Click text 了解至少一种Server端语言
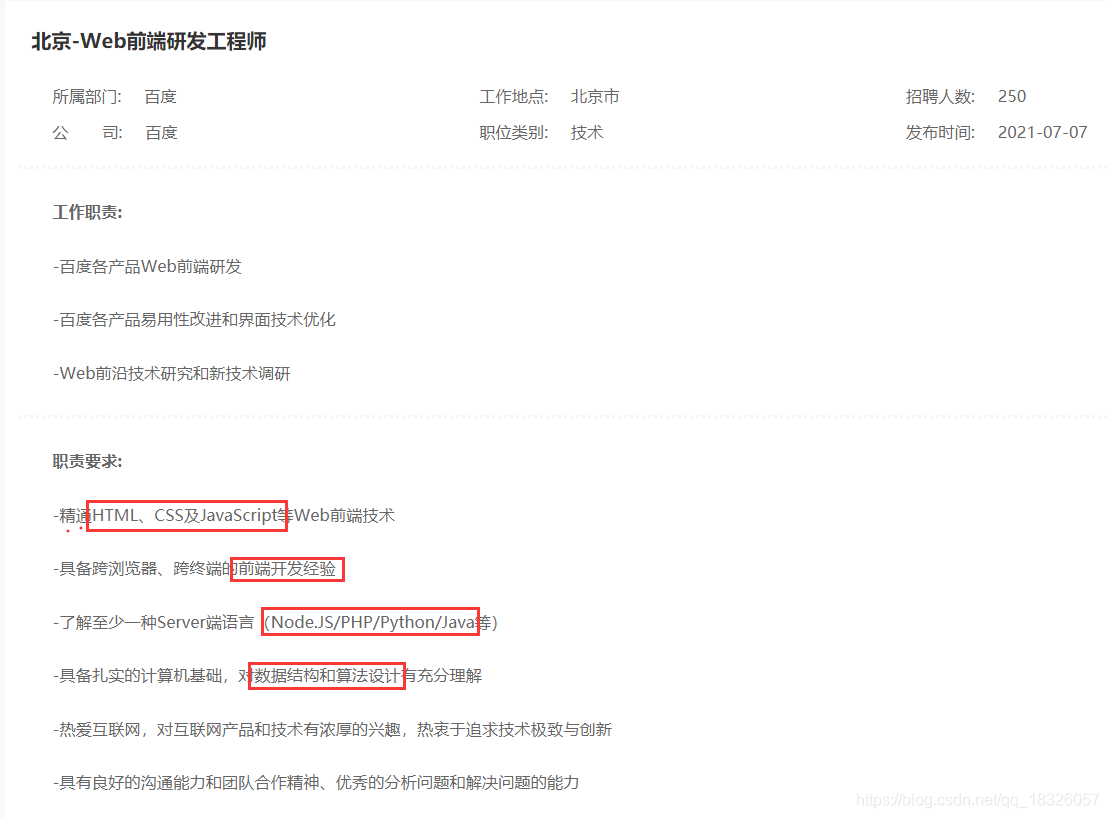 coord(153,623)
